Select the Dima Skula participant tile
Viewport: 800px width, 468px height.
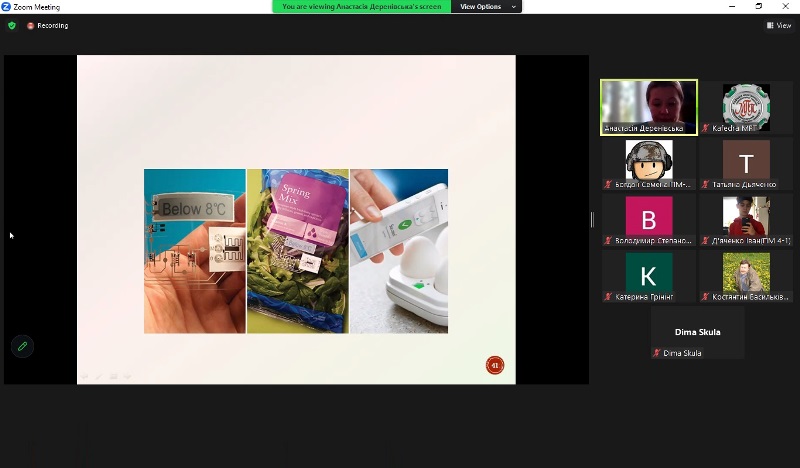point(697,333)
